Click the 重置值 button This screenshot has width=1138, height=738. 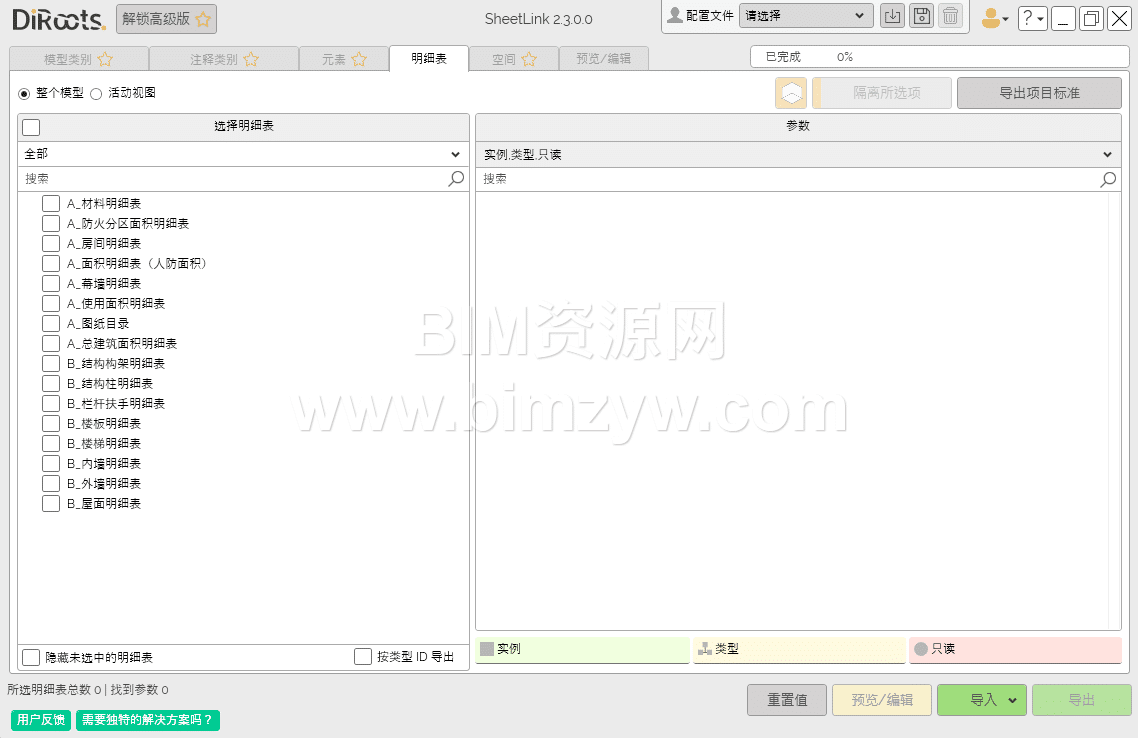[x=787, y=700]
